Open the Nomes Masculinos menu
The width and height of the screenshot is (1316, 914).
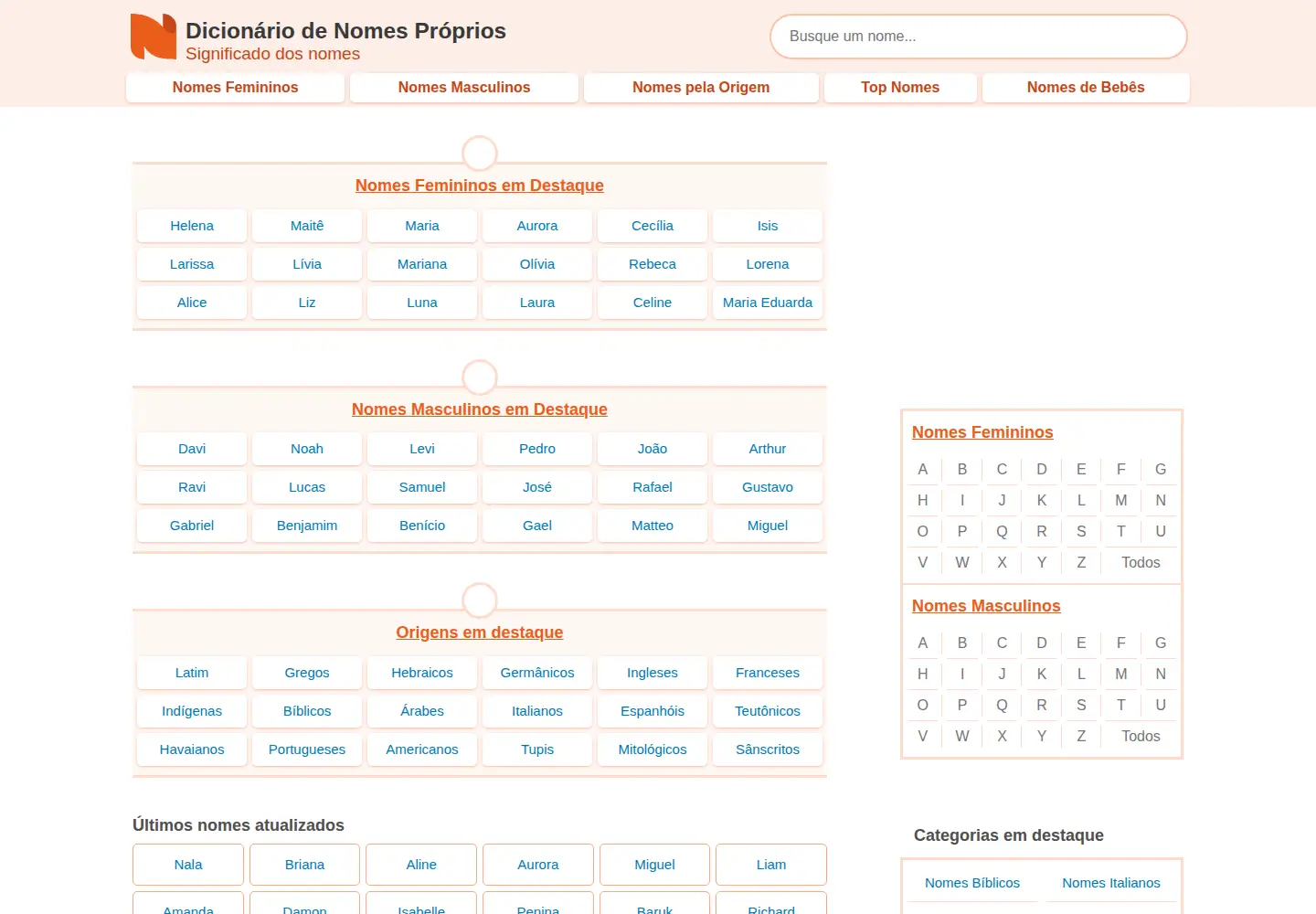click(x=464, y=88)
